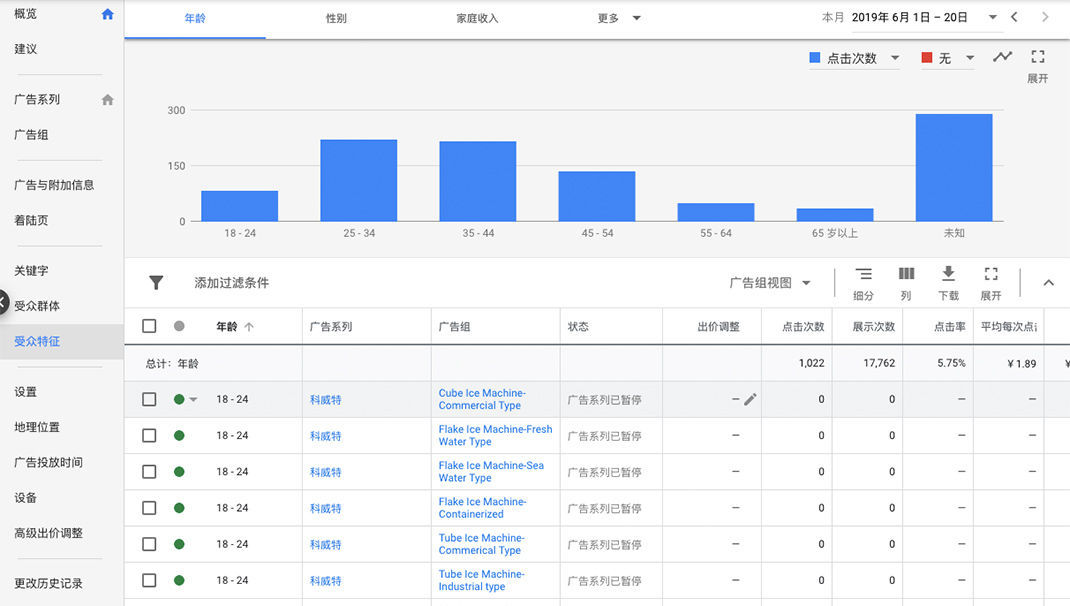
Task: Open the 细分 segment icon
Action: pyautogui.click(x=863, y=274)
